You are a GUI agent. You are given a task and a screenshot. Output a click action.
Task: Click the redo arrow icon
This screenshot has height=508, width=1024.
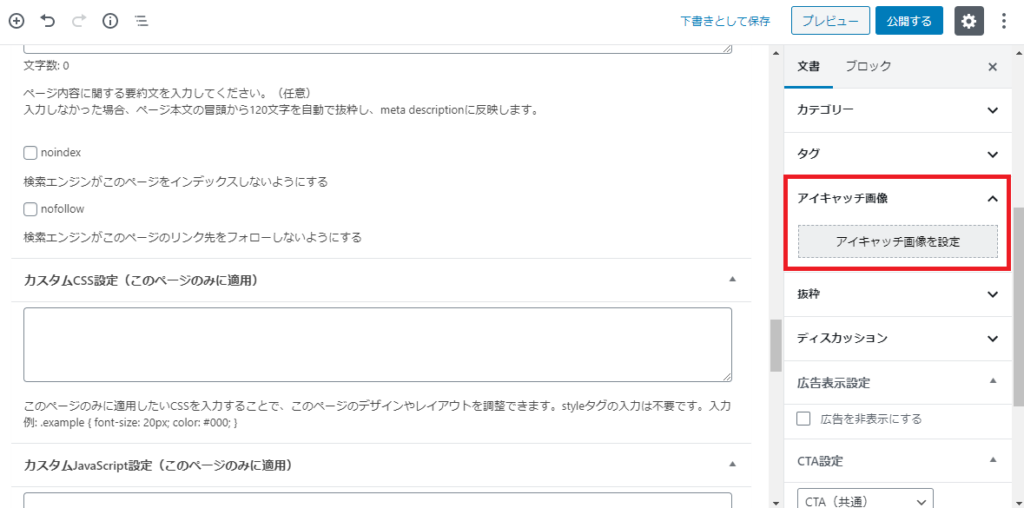(79, 21)
